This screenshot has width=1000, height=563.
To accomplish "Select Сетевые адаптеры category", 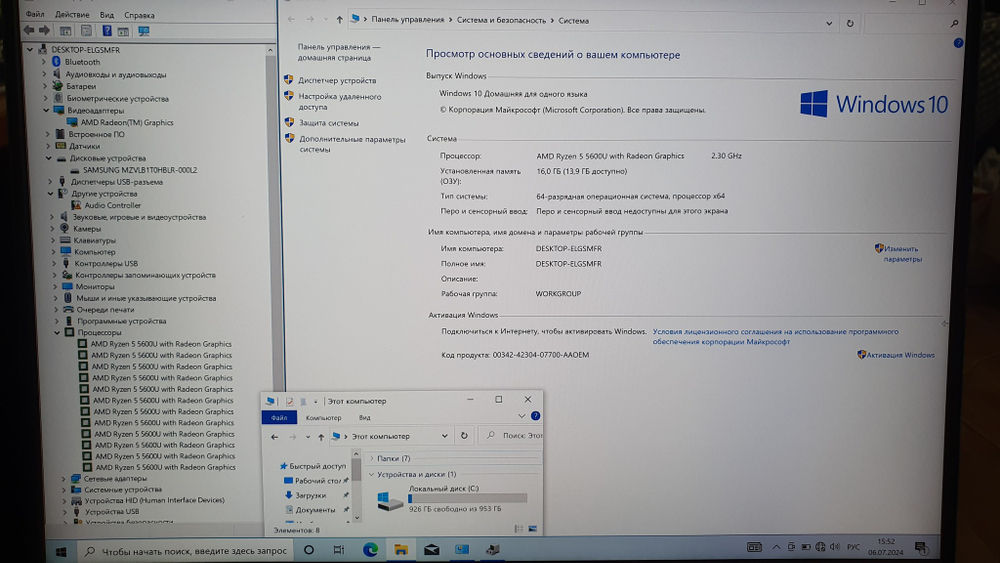I will point(115,478).
